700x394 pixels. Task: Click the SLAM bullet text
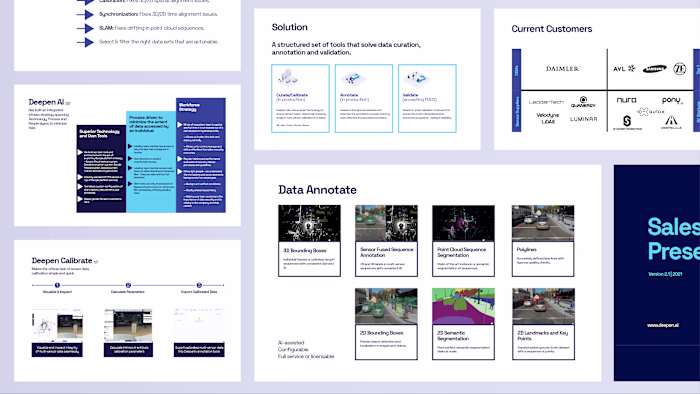[152, 28]
